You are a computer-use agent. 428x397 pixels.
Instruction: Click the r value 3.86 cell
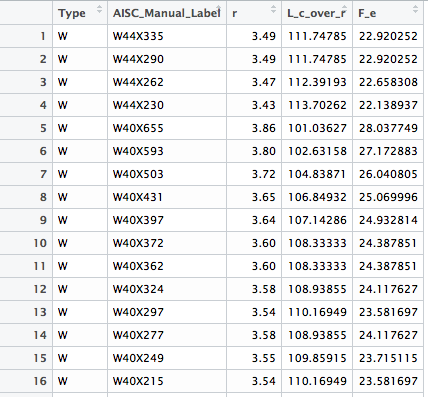[x=254, y=128]
